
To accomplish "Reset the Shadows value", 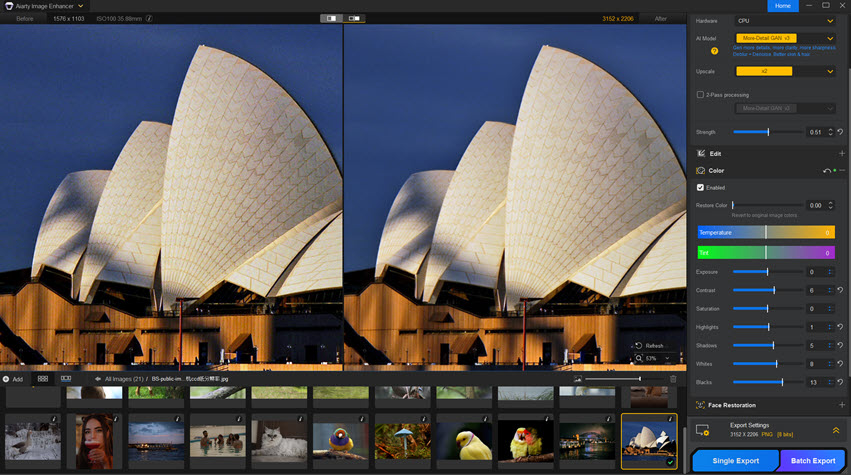I will pos(840,345).
